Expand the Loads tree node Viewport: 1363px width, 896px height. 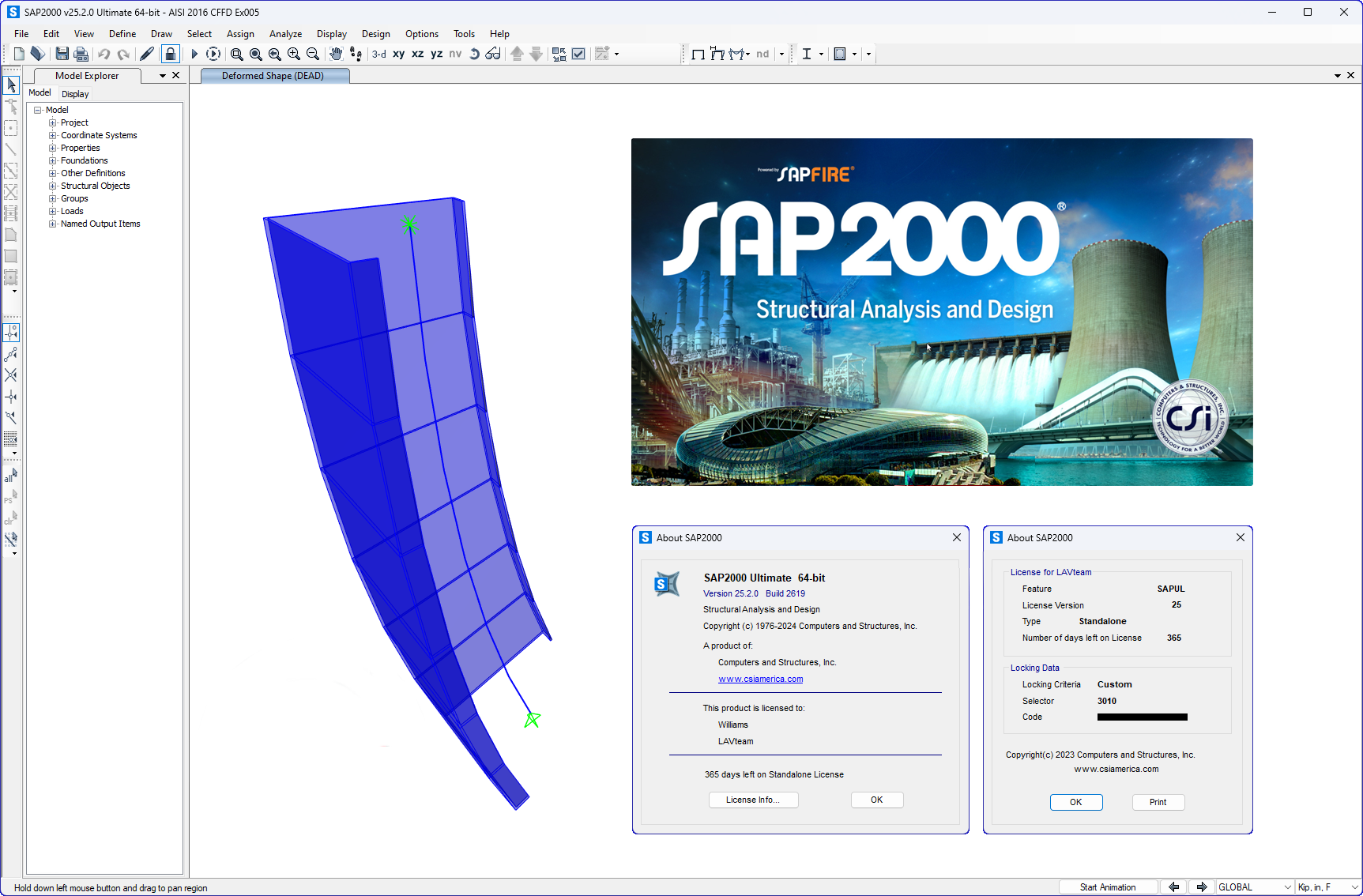point(53,211)
